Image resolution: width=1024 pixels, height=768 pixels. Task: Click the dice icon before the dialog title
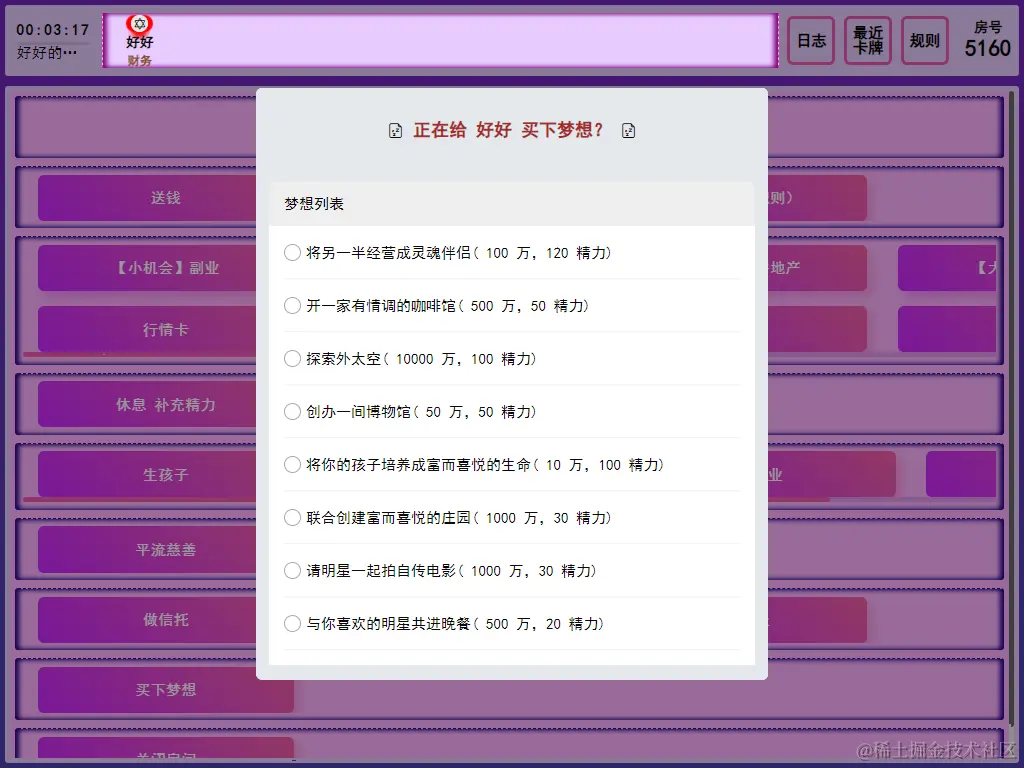coord(395,131)
